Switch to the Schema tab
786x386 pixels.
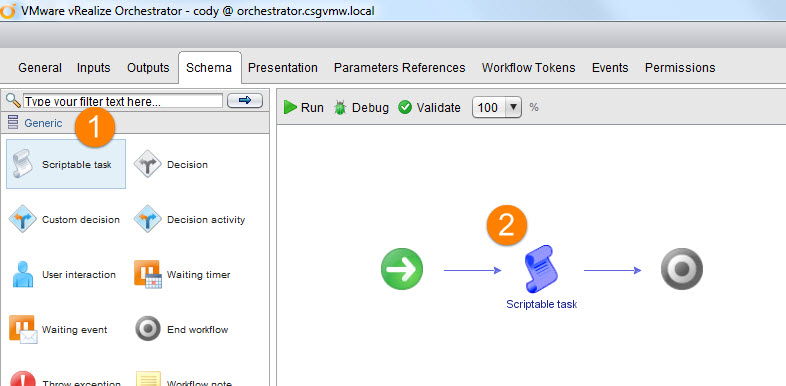coord(209,68)
